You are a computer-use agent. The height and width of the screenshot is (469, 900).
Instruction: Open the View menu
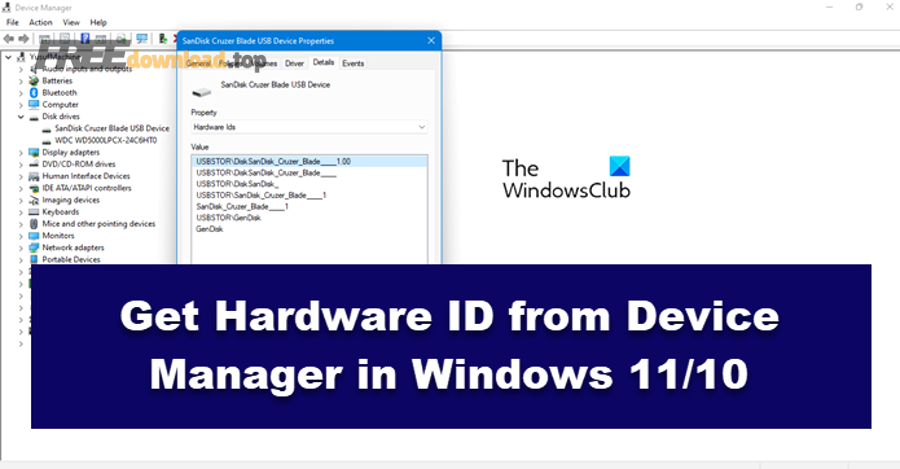[71, 22]
